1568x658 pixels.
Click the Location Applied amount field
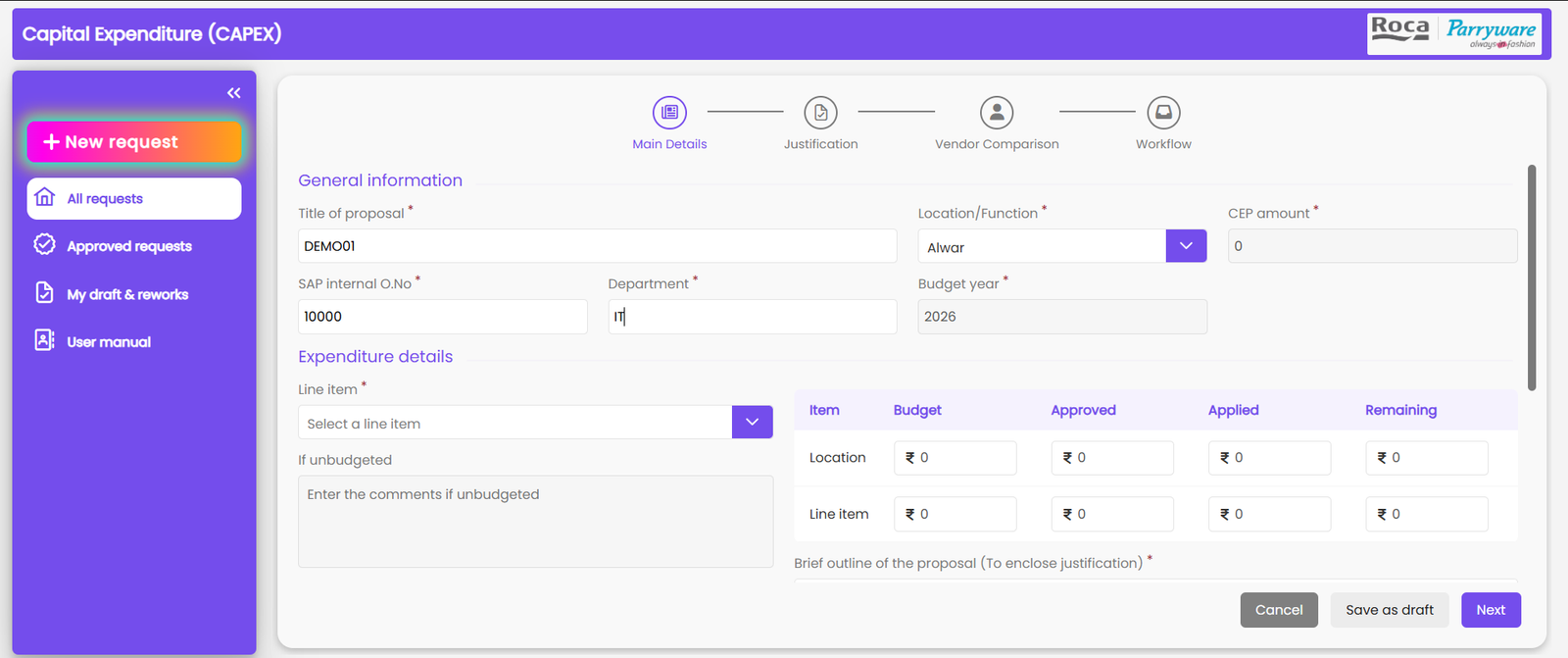1270,458
